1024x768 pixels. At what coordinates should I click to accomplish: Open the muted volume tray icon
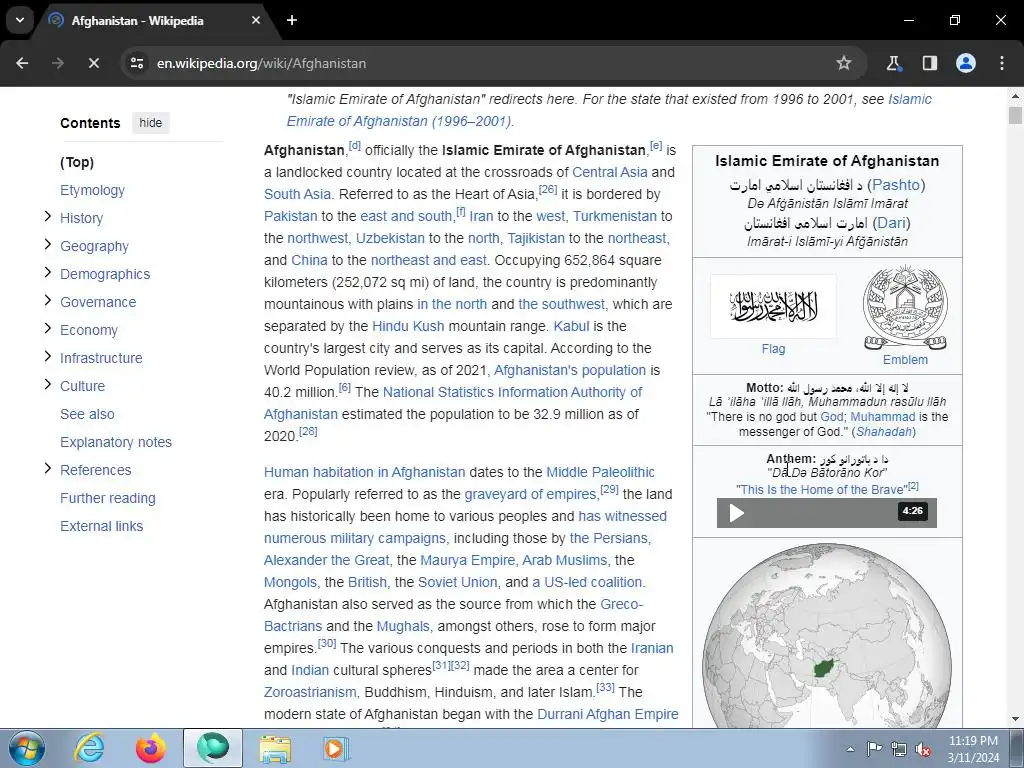(x=923, y=749)
